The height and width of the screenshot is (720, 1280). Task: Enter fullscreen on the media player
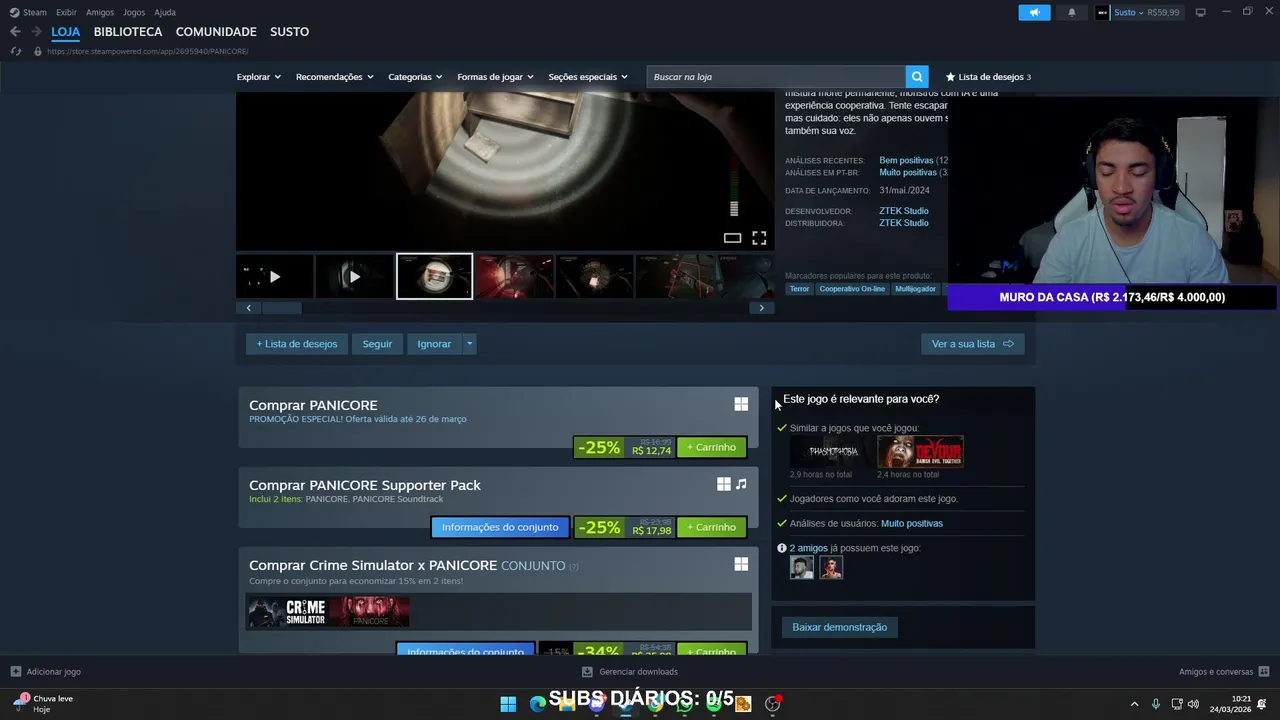coord(759,238)
